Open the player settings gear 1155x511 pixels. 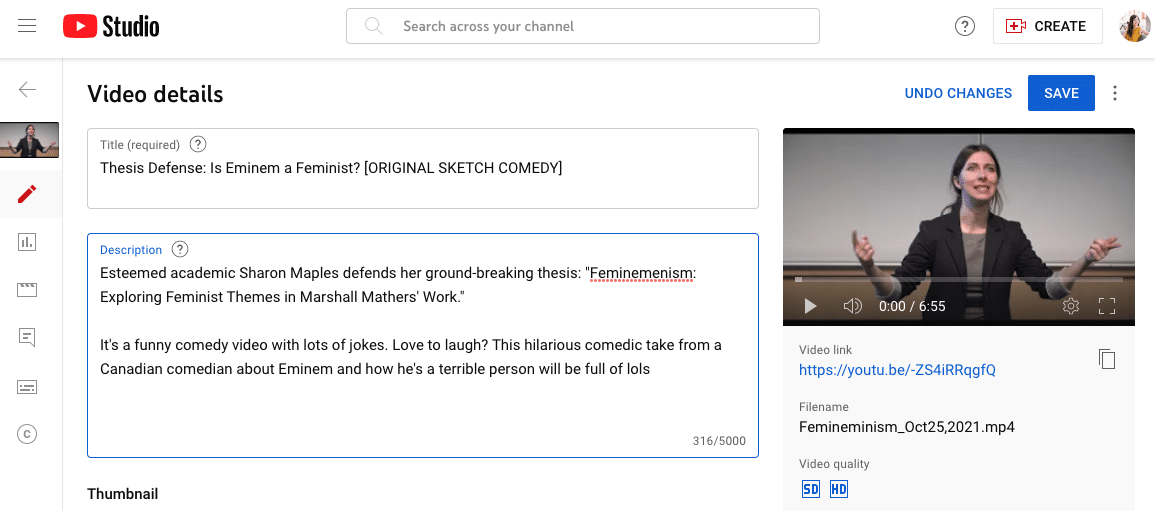pos(1071,306)
